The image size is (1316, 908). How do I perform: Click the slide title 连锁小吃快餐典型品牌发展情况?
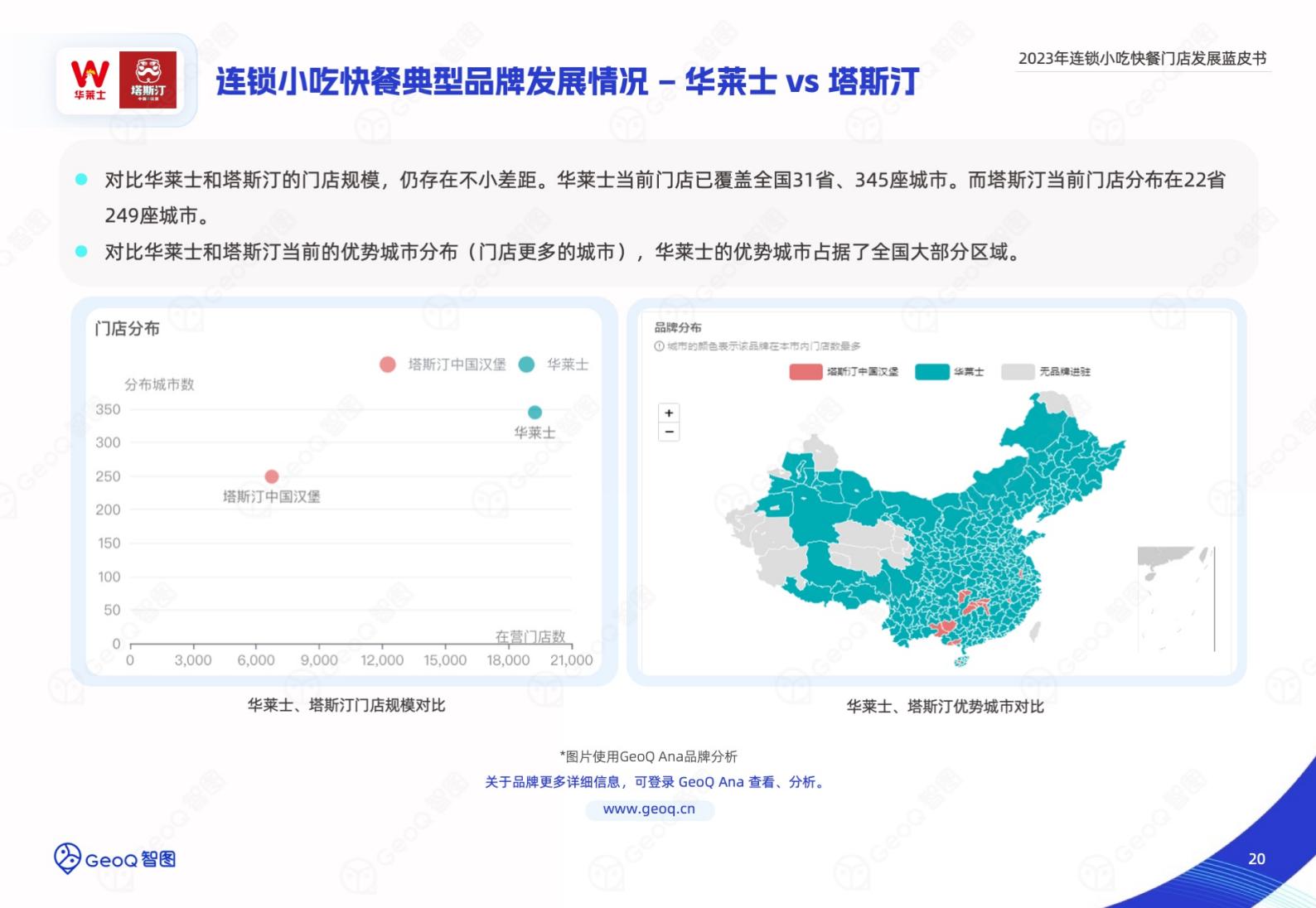[432, 81]
